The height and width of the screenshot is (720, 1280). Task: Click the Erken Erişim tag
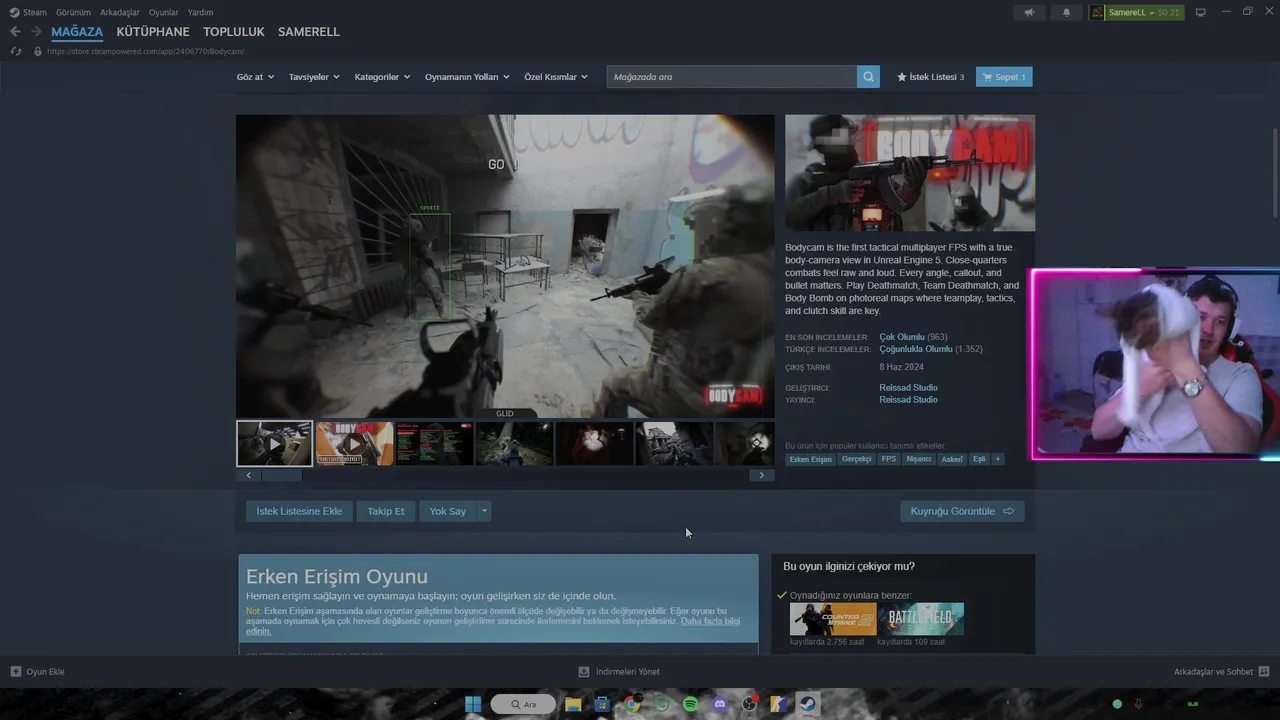(x=810, y=459)
